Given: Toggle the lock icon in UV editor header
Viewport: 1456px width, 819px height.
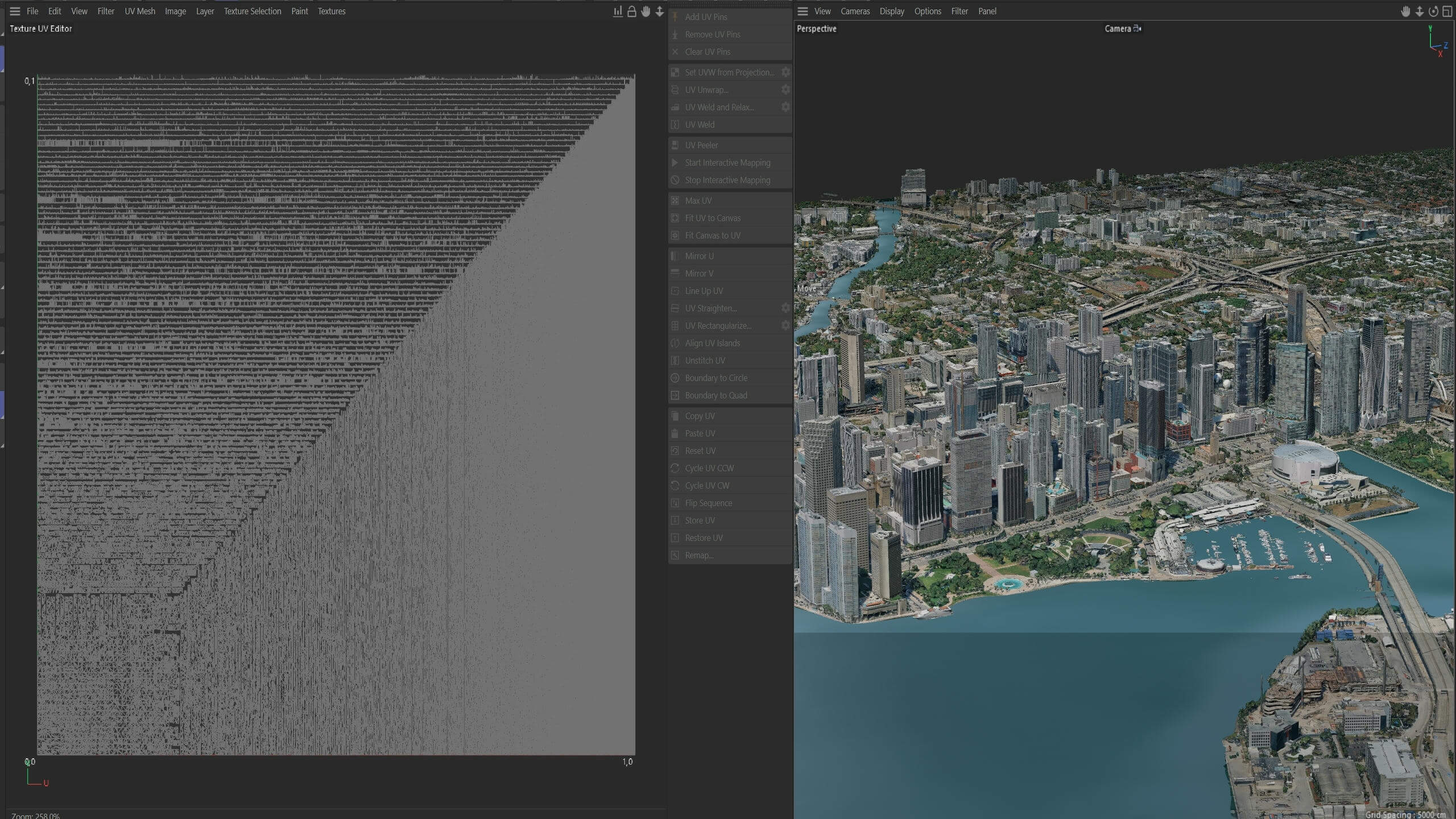Looking at the screenshot, I should tap(632, 11).
